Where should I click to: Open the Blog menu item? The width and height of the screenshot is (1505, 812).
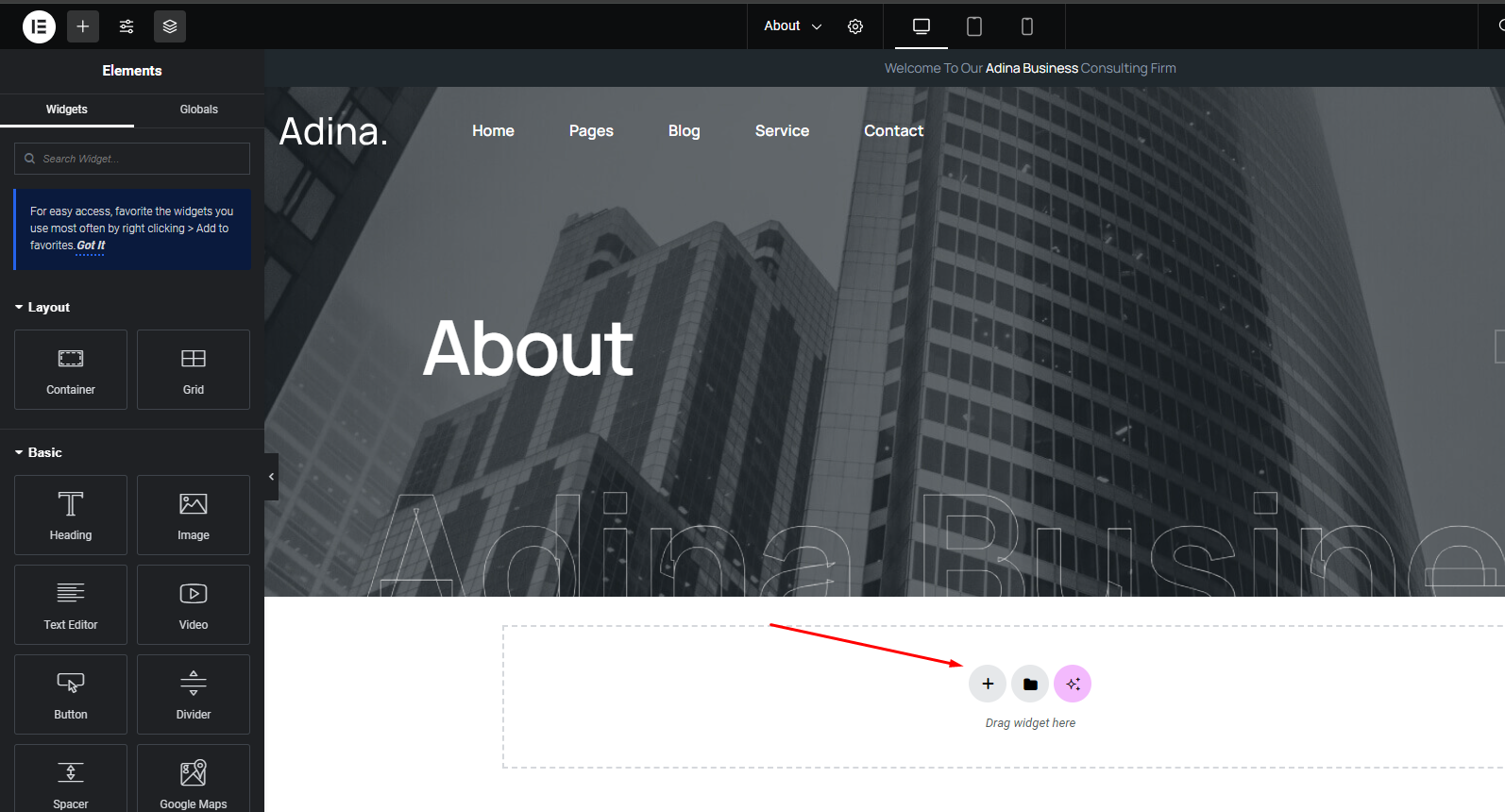pyautogui.click(x=685, y=130)
